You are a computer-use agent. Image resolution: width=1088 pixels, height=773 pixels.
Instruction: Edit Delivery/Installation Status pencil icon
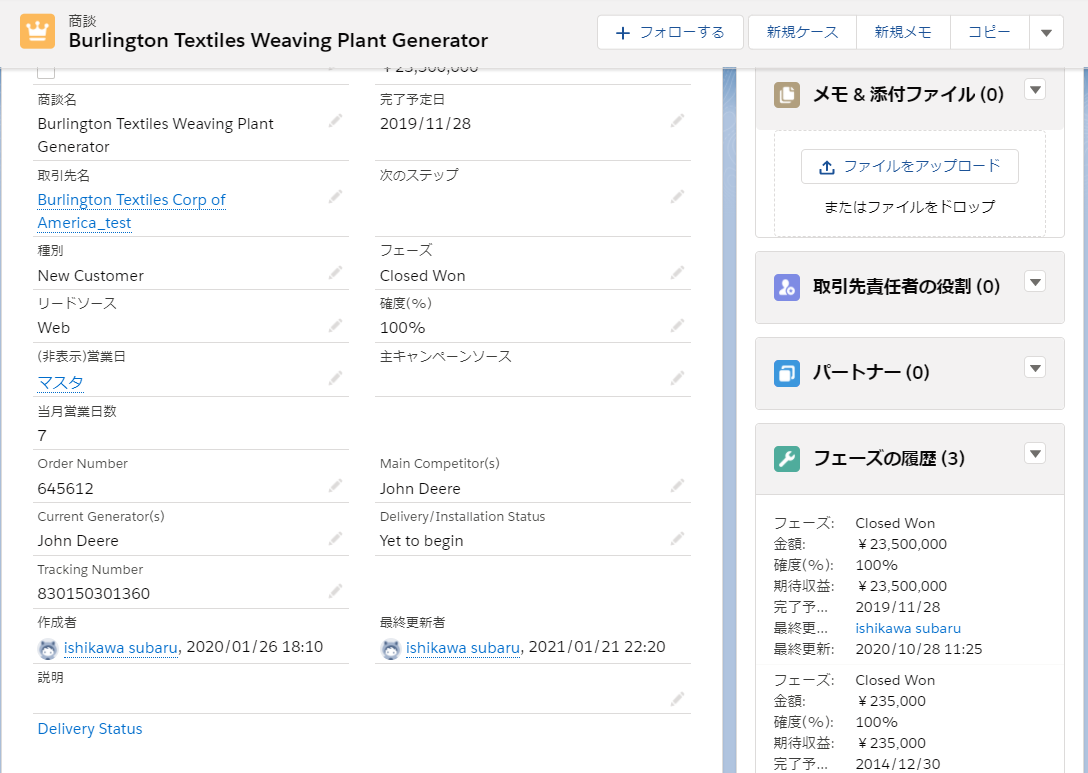click(677, 538)
